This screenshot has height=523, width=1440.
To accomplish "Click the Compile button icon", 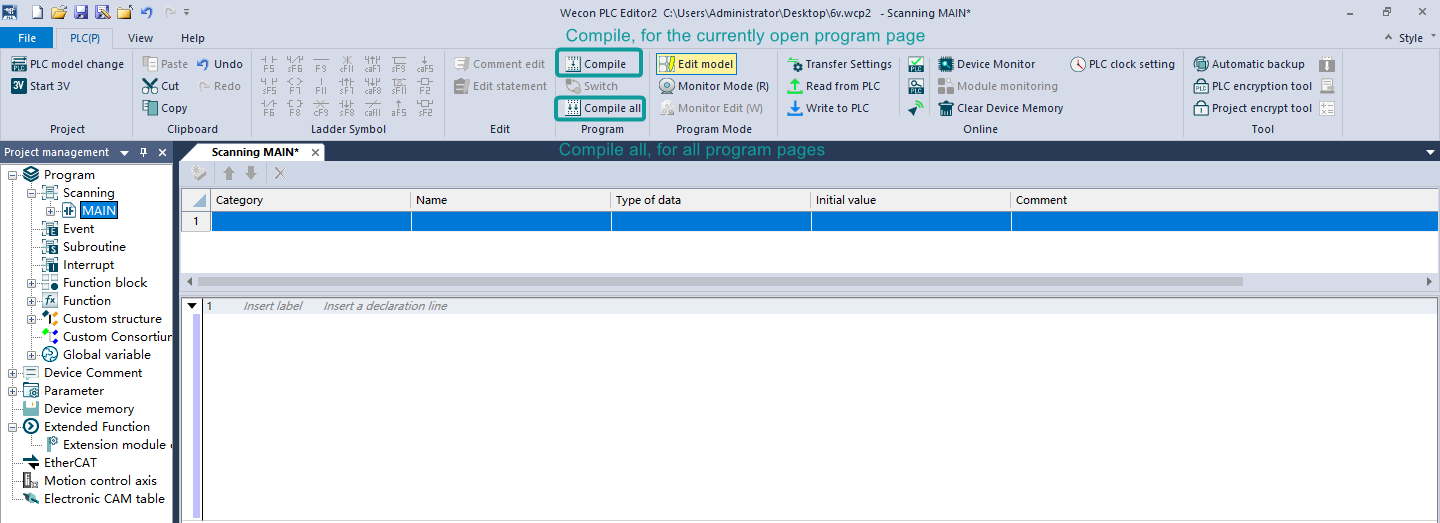I will (x=573, y=64).
